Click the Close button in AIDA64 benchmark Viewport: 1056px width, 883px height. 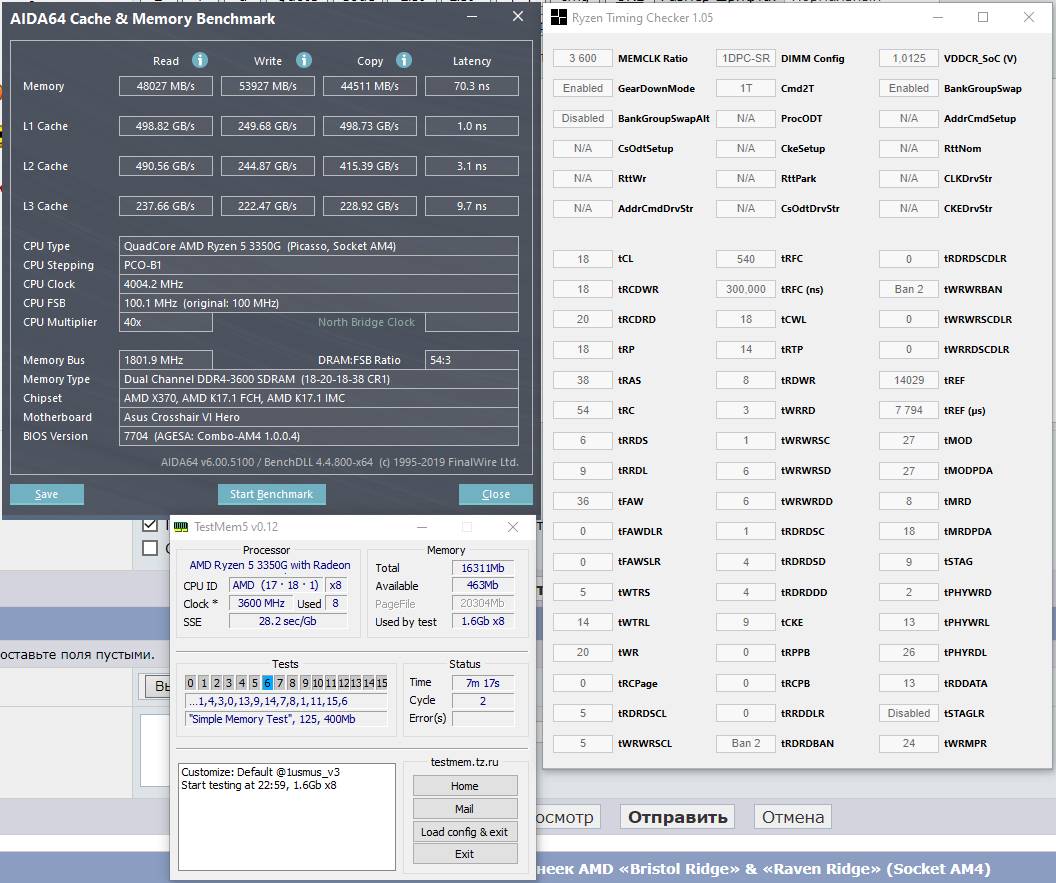[496, 494]
